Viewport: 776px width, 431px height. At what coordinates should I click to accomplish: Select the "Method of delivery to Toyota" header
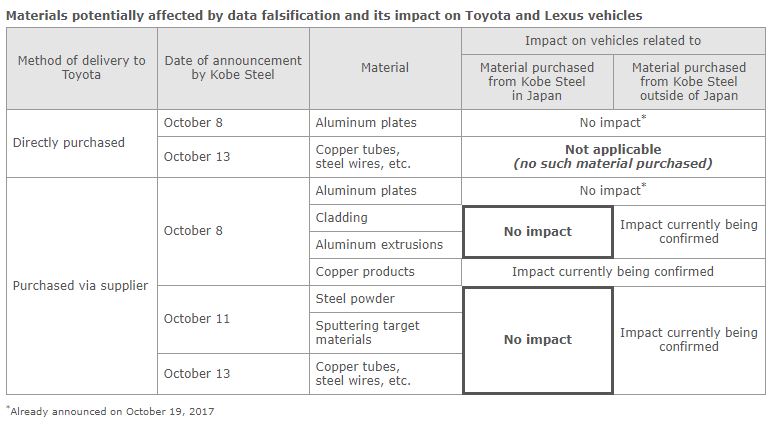[82, 68]
